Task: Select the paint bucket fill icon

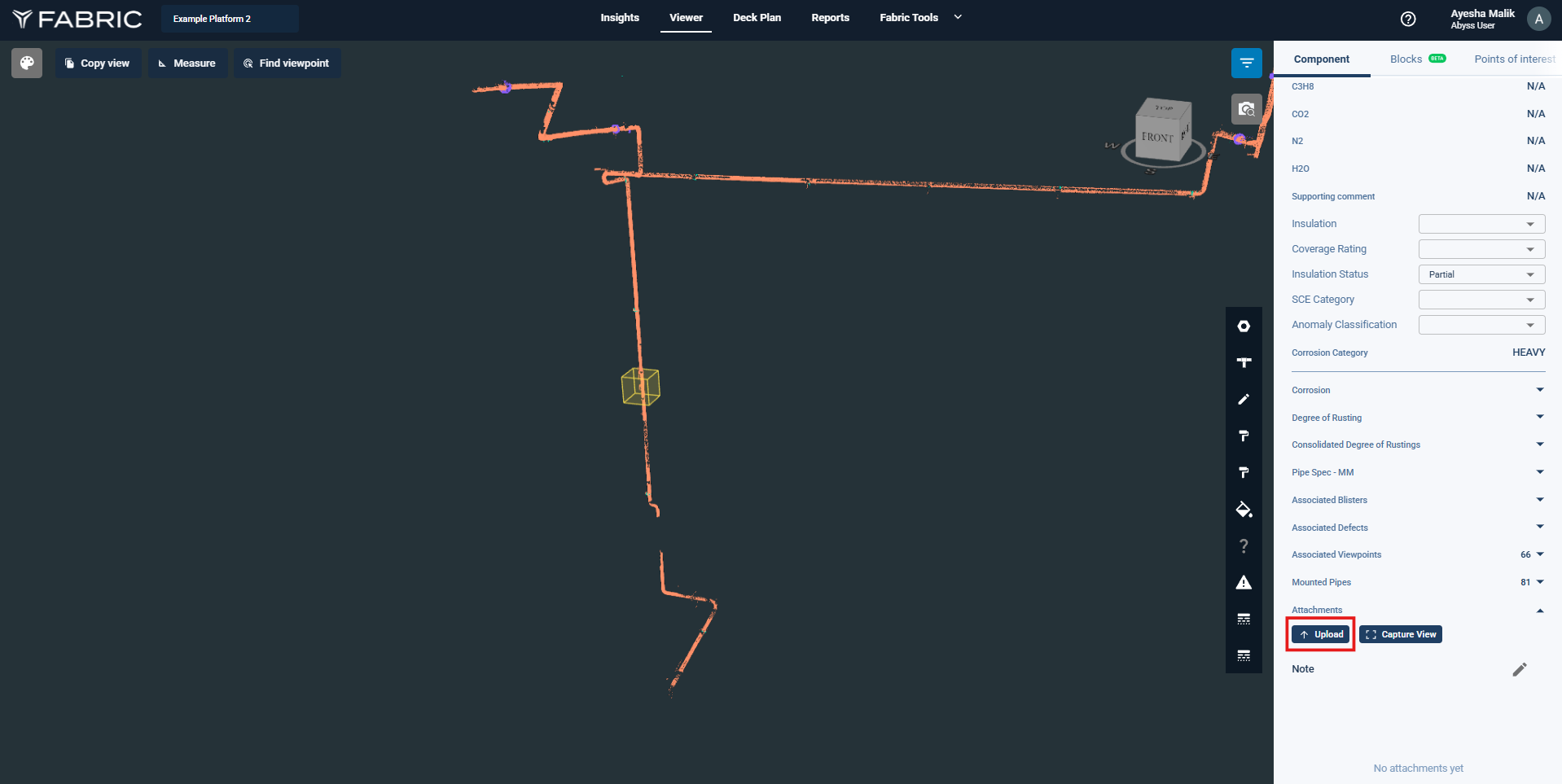Action: pyautogui.click(x=1244, y=510)
